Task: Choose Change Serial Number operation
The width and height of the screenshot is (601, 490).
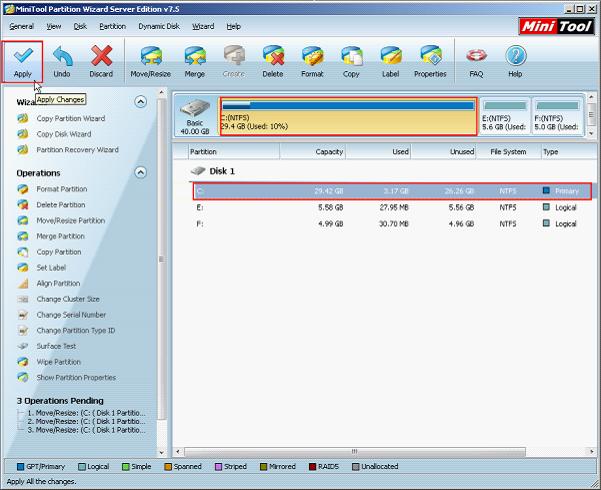Action: (x=71, y=315)
